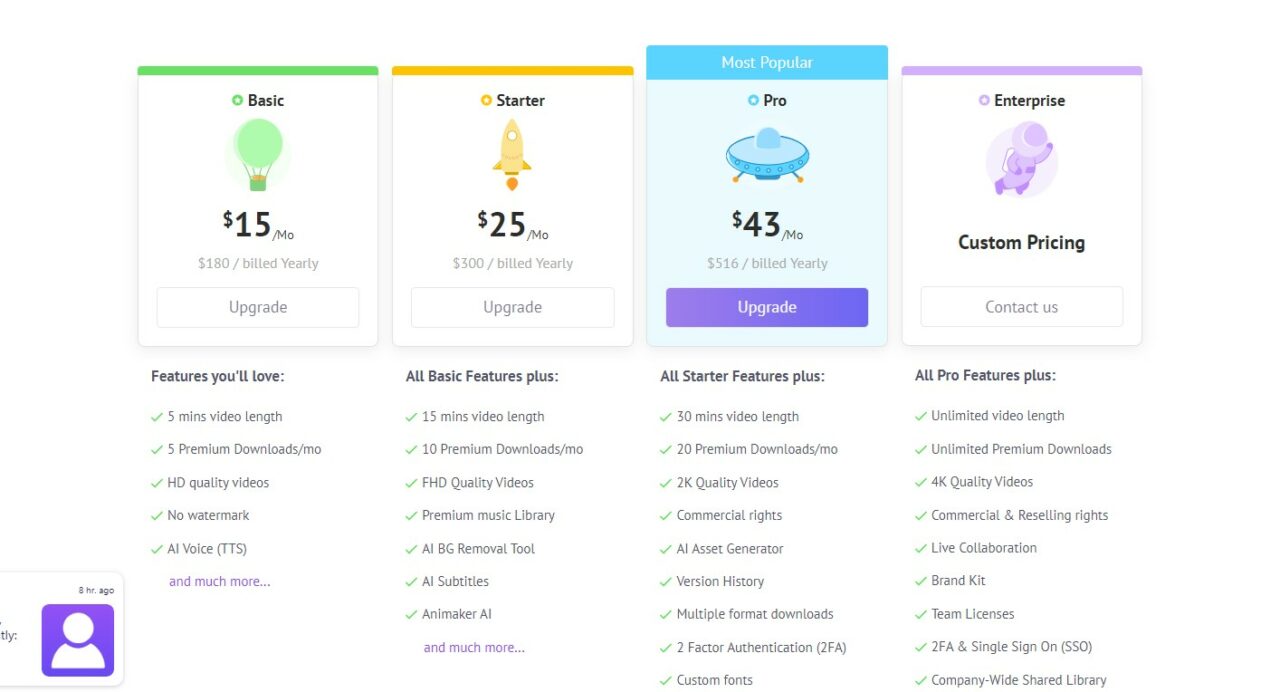Click the checkmark beside AI Subtitles
Image resolution: width=1280 pixels, height=692 pixels.
click(411, 581)
